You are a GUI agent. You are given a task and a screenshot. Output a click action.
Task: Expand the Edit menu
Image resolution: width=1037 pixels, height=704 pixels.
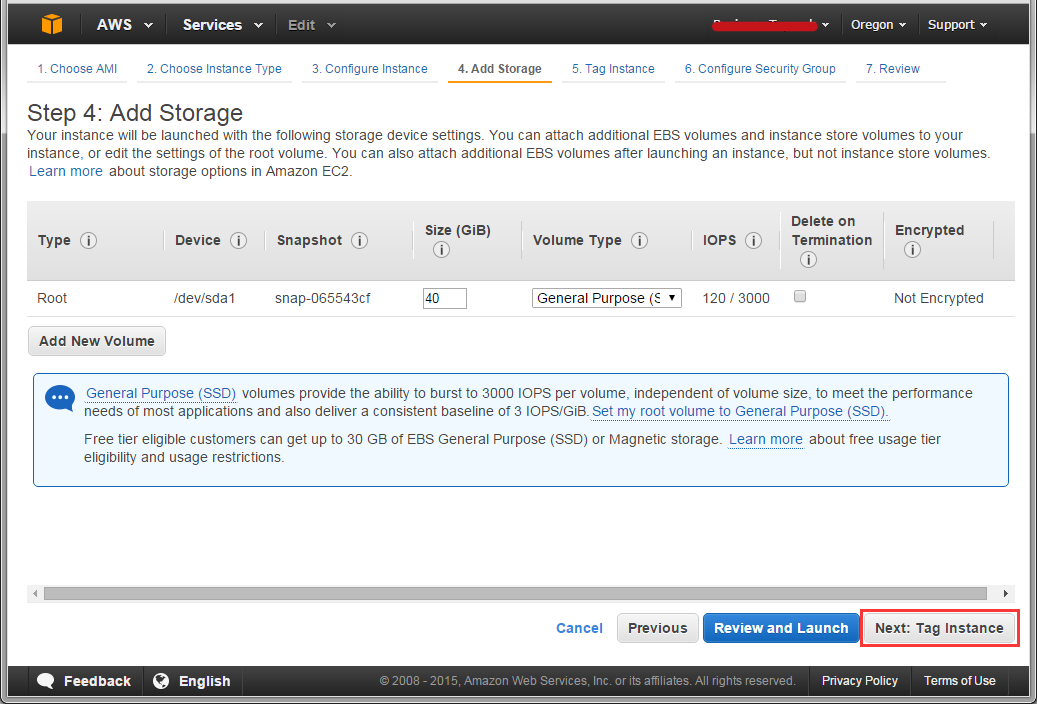(311, 24)
